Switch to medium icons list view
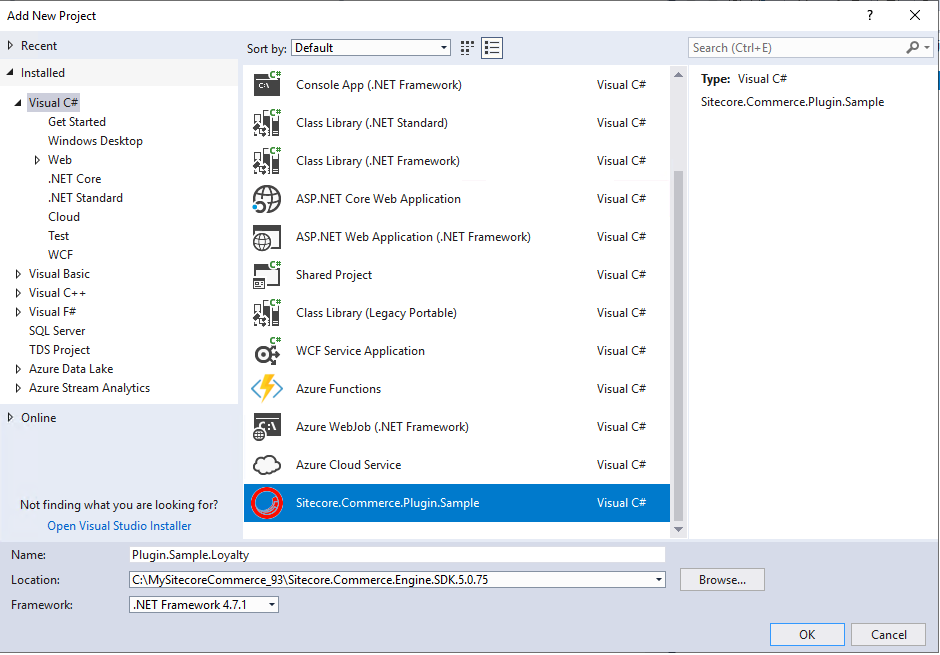The image size is (940, 655). pyautogui.click(x=492, y=48)
